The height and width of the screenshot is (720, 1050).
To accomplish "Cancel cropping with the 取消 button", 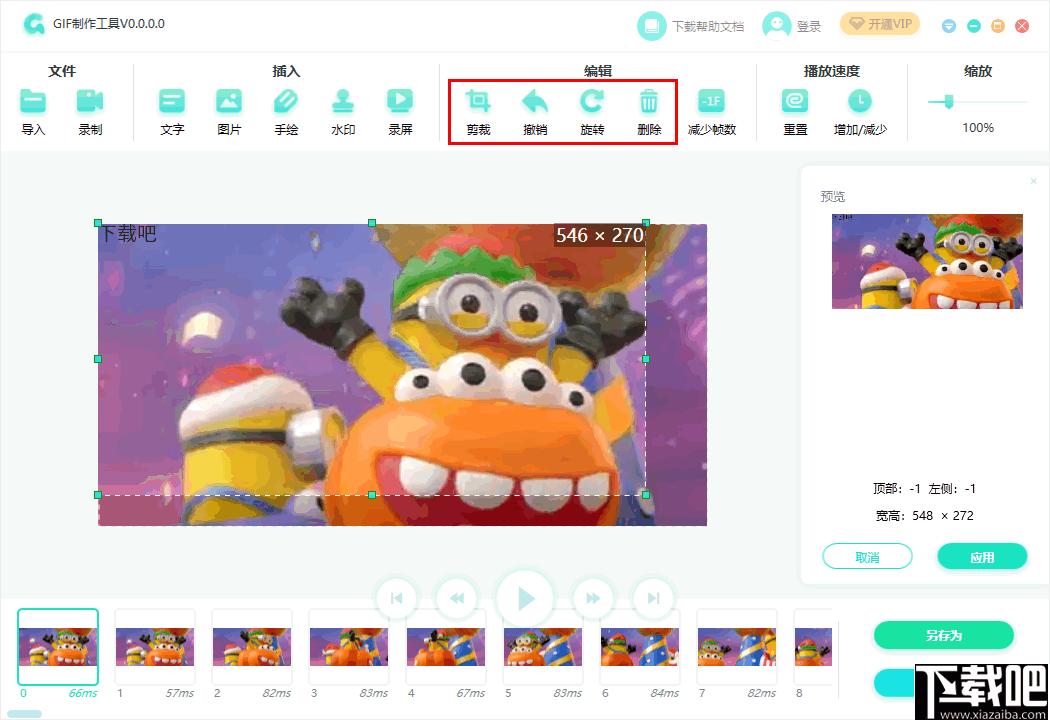I will coord(867,557).
